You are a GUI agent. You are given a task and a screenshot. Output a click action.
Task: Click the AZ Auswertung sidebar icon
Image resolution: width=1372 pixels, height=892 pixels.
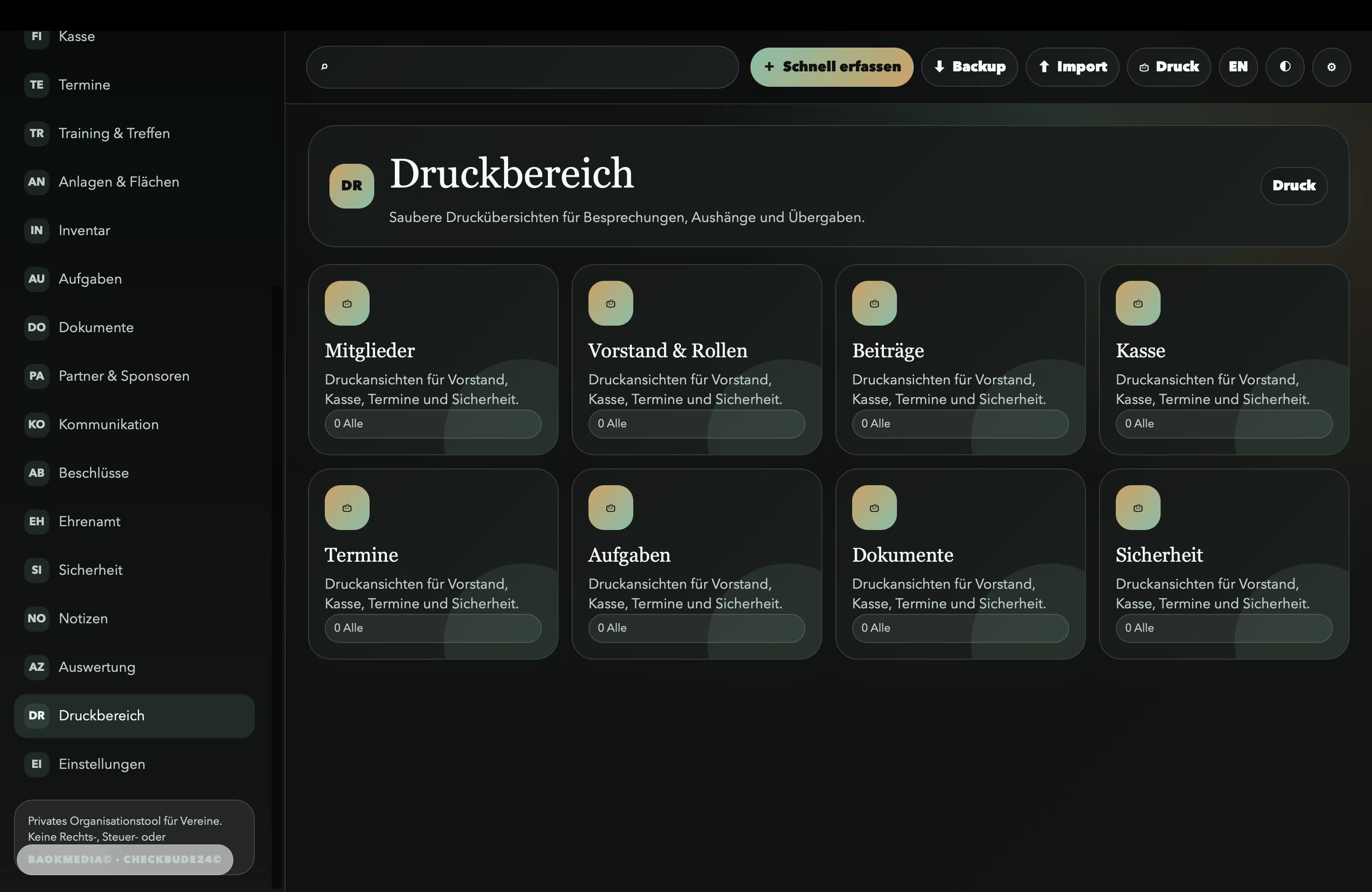coord(36,667)
